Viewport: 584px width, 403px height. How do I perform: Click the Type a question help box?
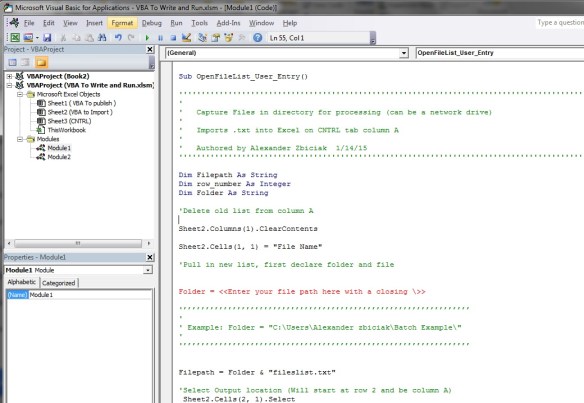point(560,23)
